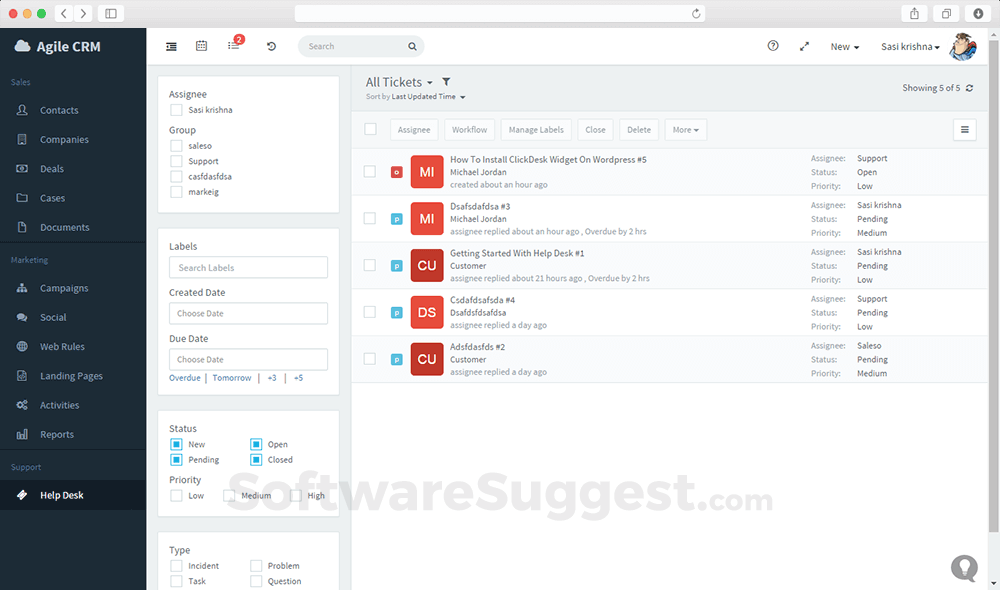Check the Sasi krishna assignee checkbox
Viewport: 1000px width, 590px height.
(x=176, y=110)
